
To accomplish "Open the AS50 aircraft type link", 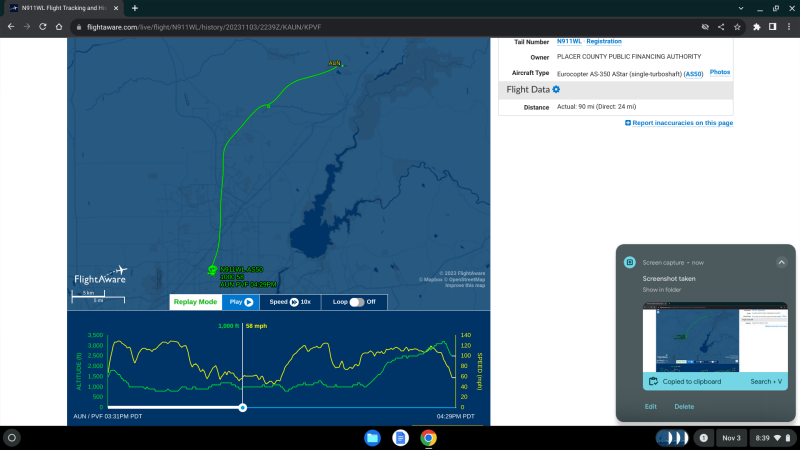I will (x=693, y=74).
